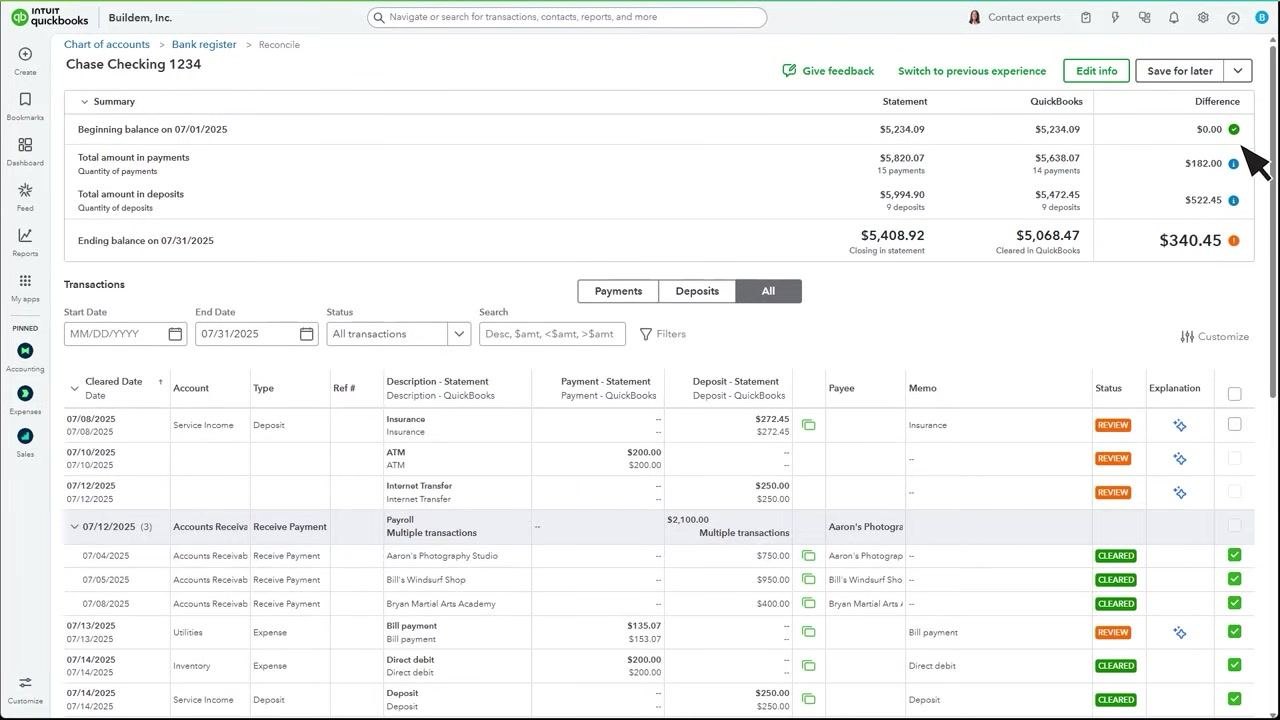The height and width of the screenshot is (720, 1280).
Task: Click the Customize columns button
Action: click(x=1215, y=337)
